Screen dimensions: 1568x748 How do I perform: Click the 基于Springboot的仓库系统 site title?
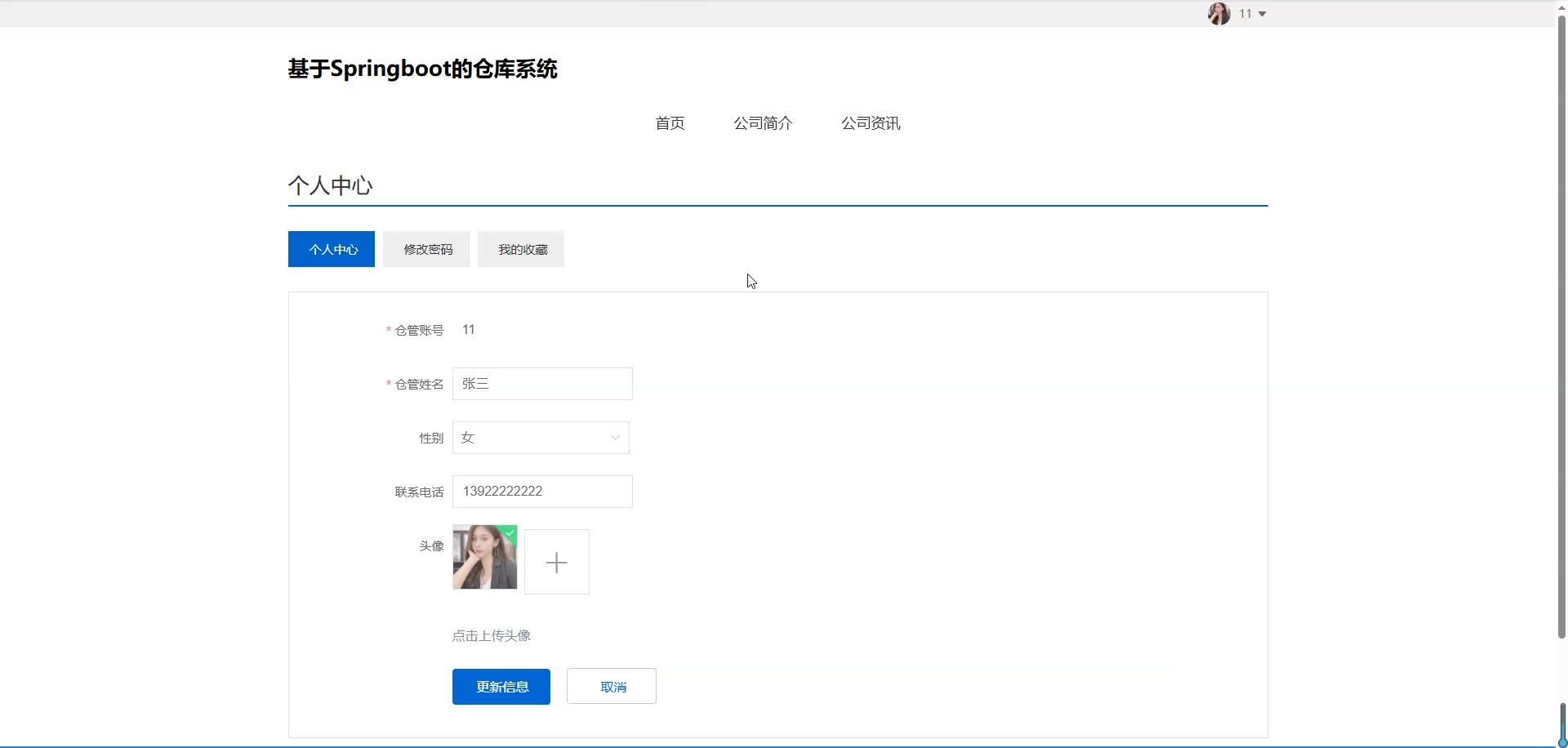422,69
